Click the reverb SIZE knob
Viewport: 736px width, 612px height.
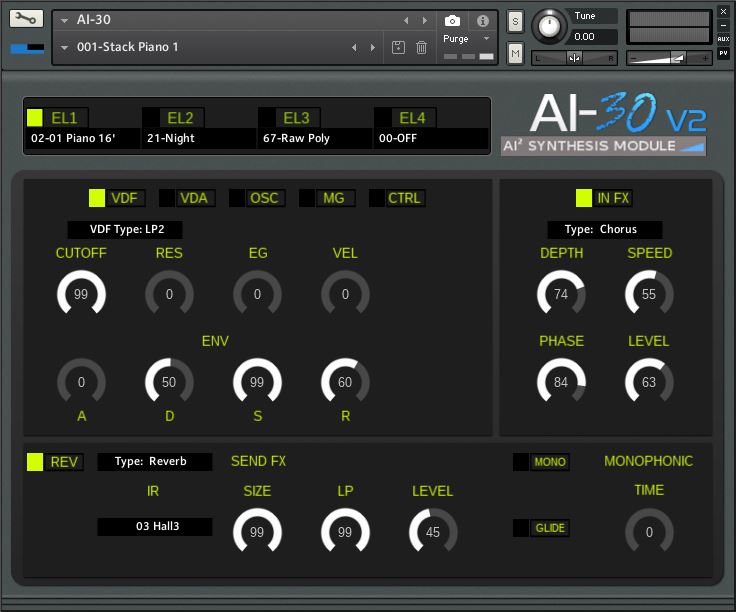(x=257, y=532)
